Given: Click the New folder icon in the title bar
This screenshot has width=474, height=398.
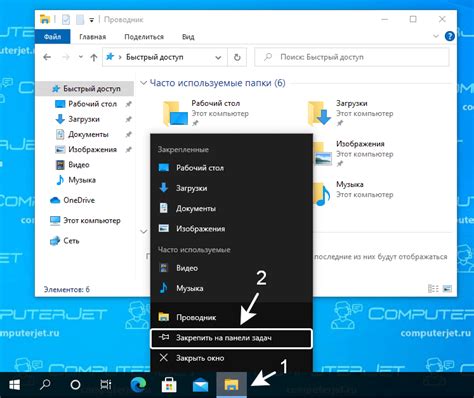Looking at the screenshot, I should click(x=80, y=20).
